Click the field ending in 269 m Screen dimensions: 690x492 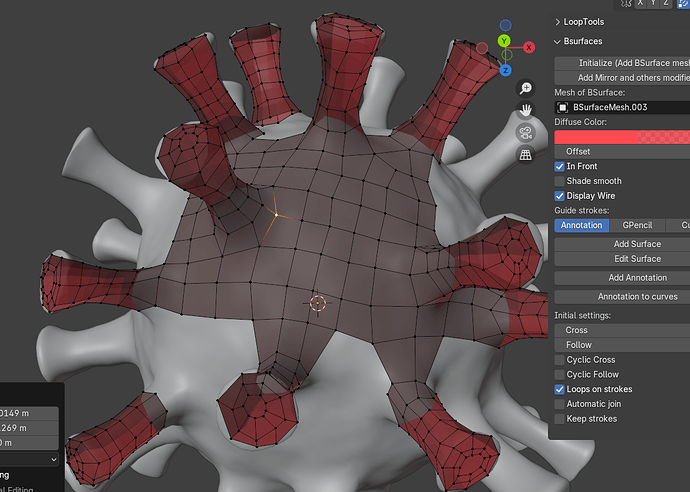coord(29,428)
